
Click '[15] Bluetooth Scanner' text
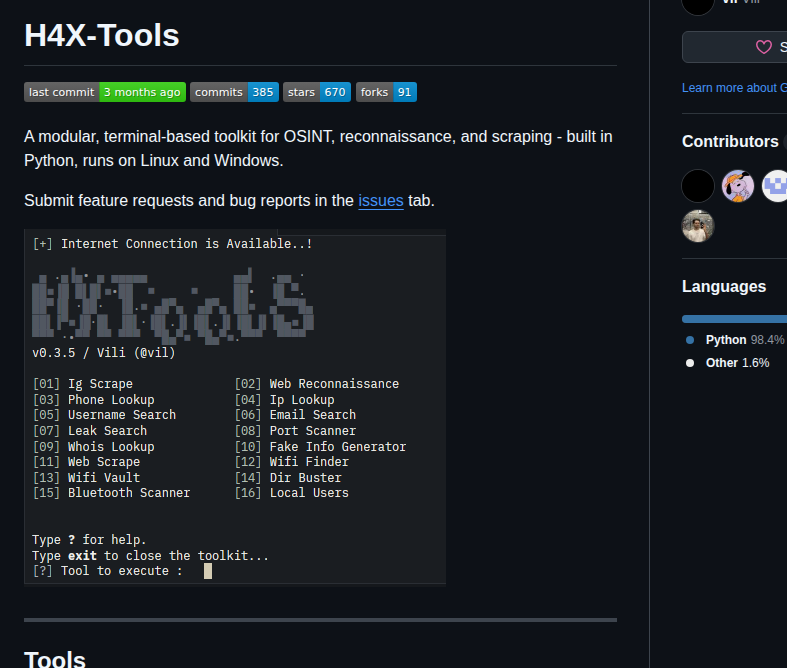(111, 493)
